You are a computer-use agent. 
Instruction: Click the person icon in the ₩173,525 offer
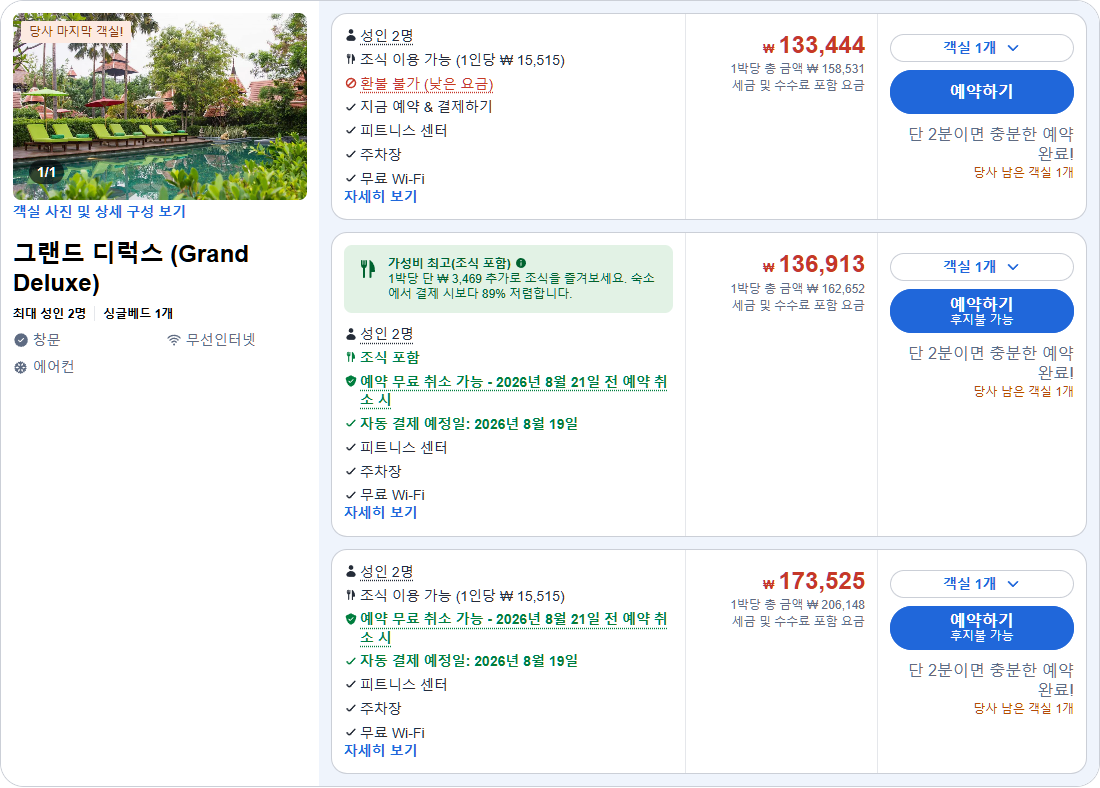pyautogui.click(x=351, y=571)
